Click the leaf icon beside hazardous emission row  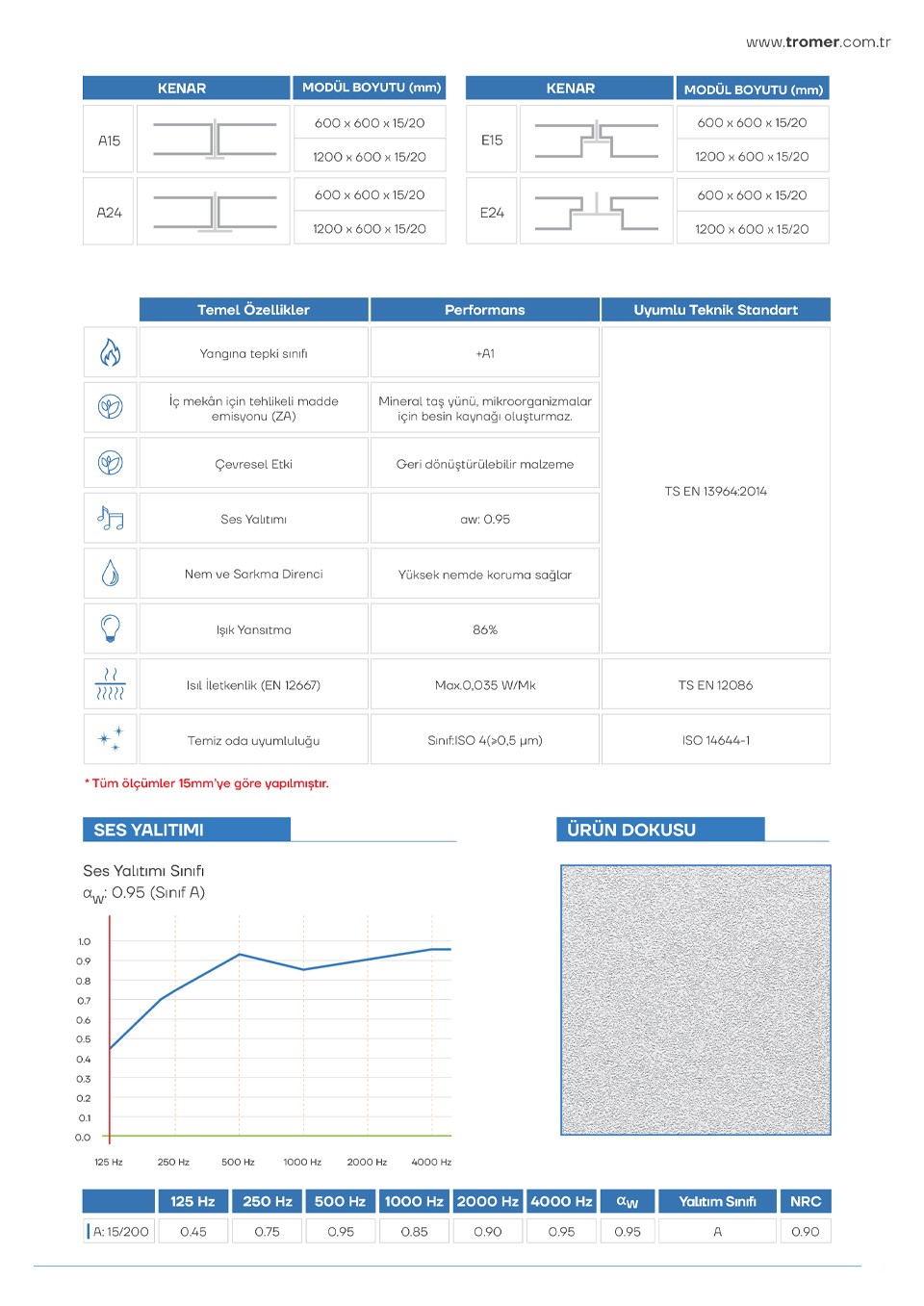click(x=111, y=407)
